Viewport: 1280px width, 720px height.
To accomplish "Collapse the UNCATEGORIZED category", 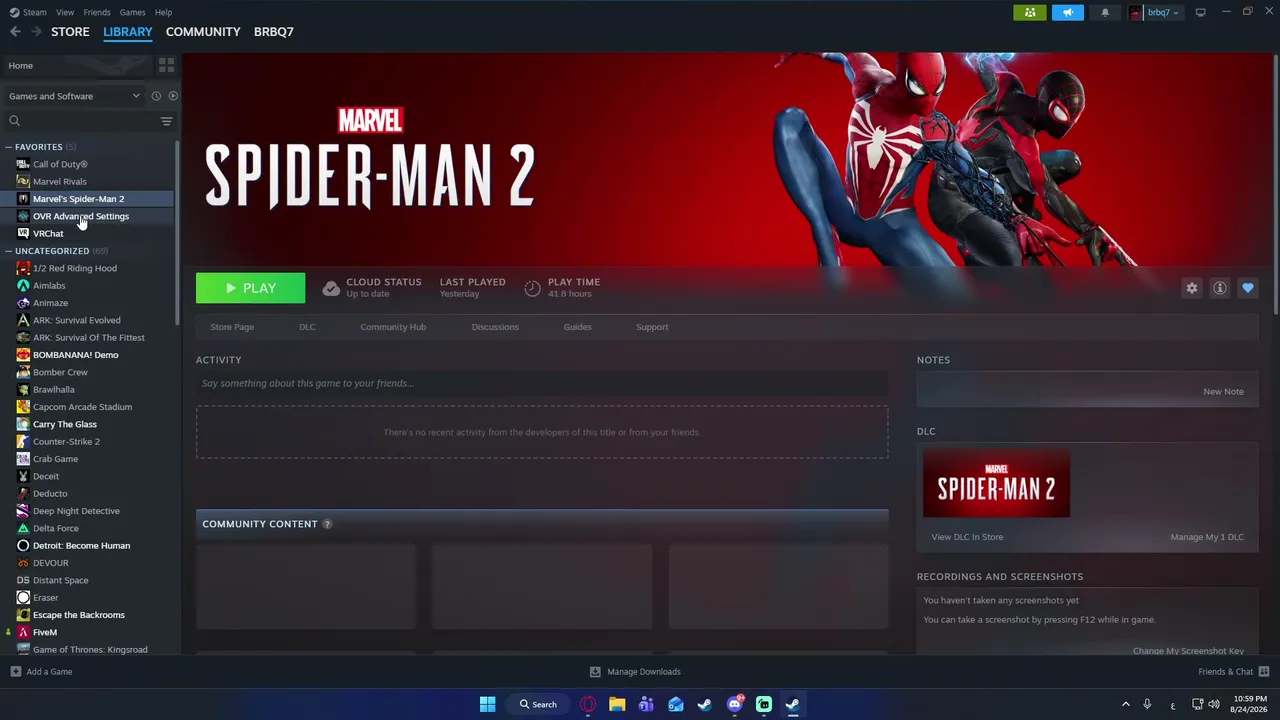I will 9,251.
